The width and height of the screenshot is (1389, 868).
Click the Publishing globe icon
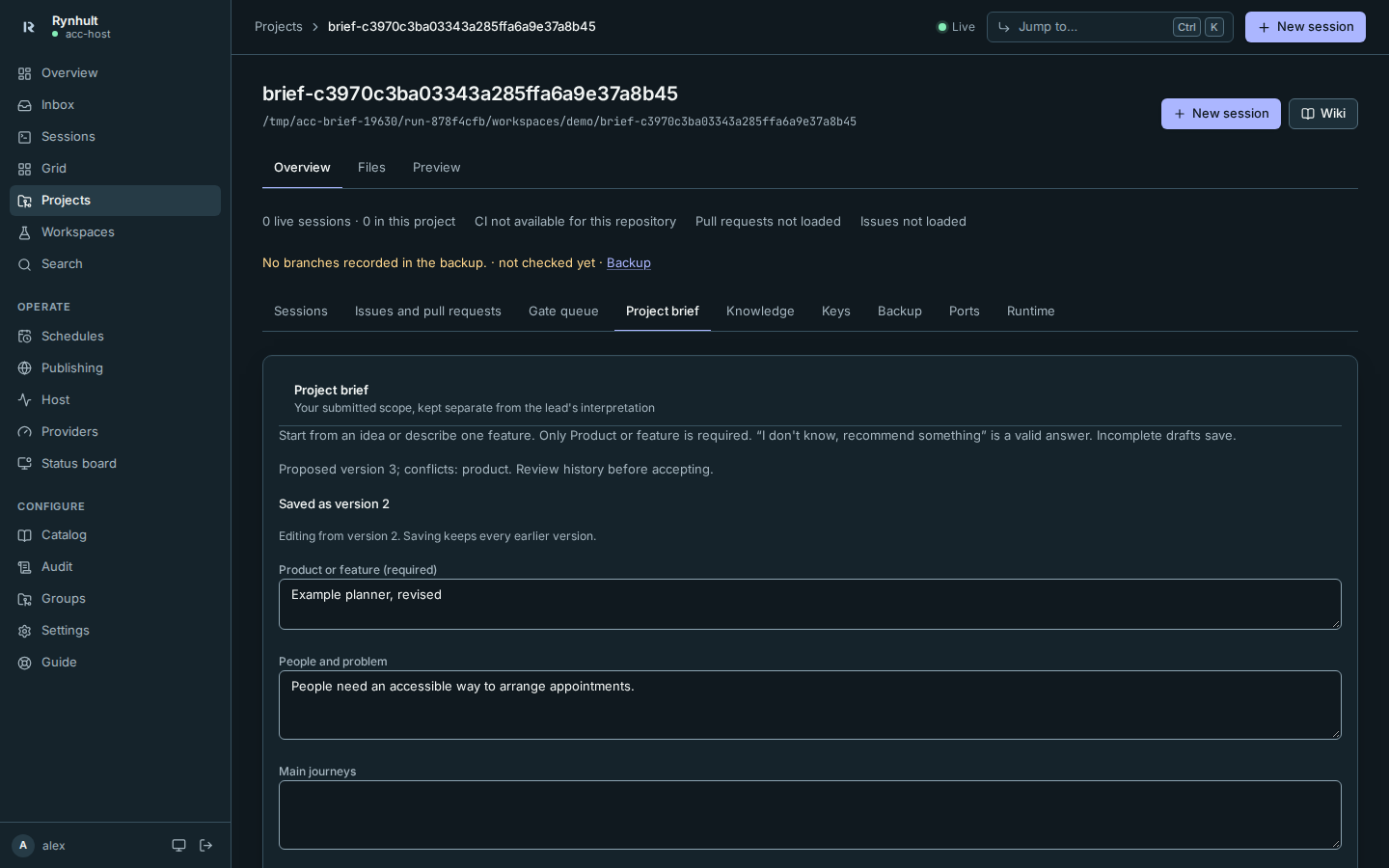click(25, 368)
